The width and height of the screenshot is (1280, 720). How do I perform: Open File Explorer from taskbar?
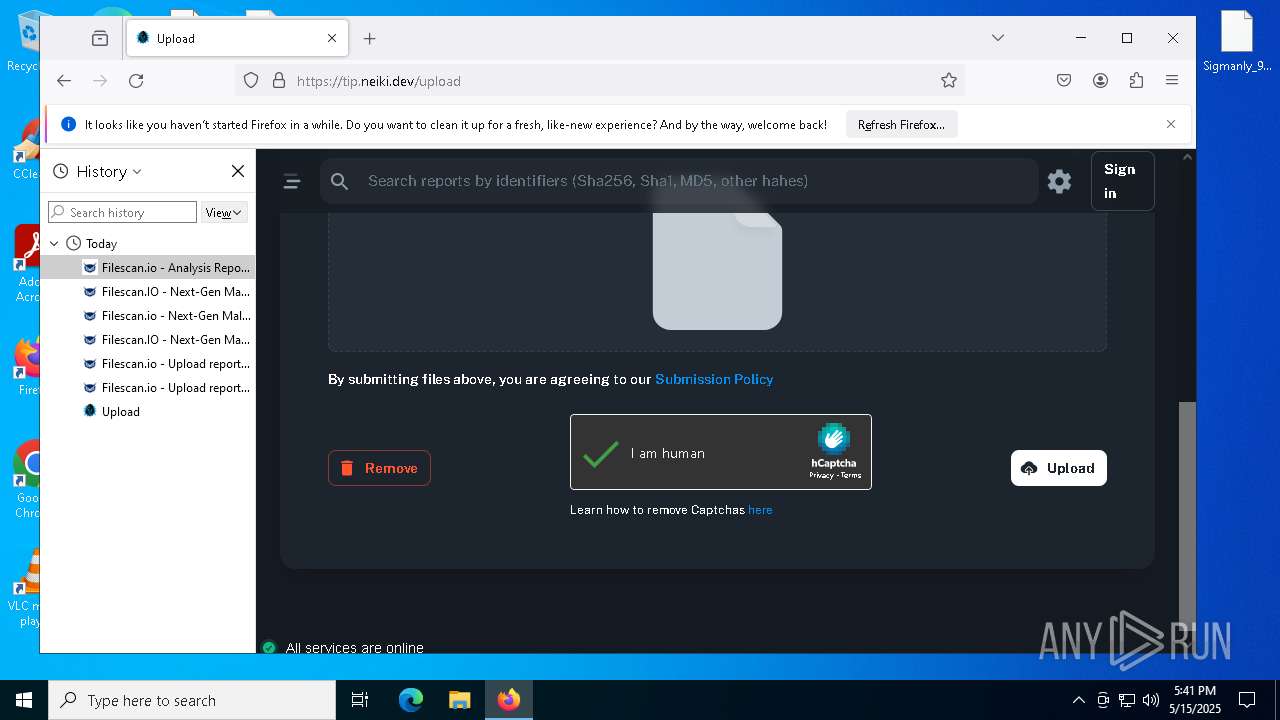[459, 700]
